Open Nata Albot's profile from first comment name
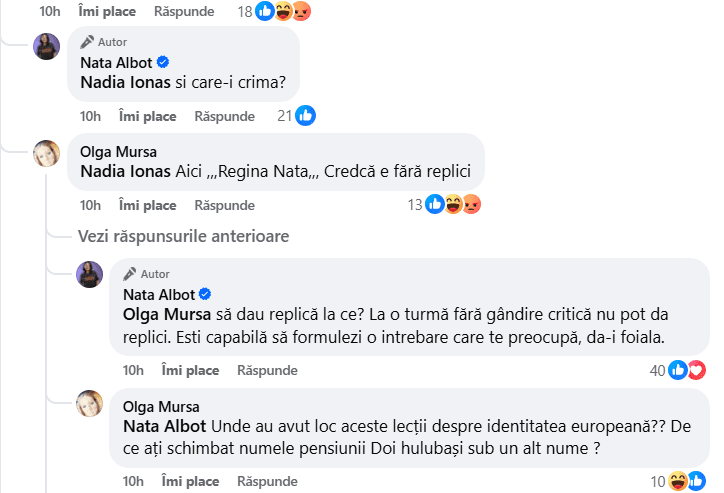Screen dimensions: 724x493 pos(116,62)
